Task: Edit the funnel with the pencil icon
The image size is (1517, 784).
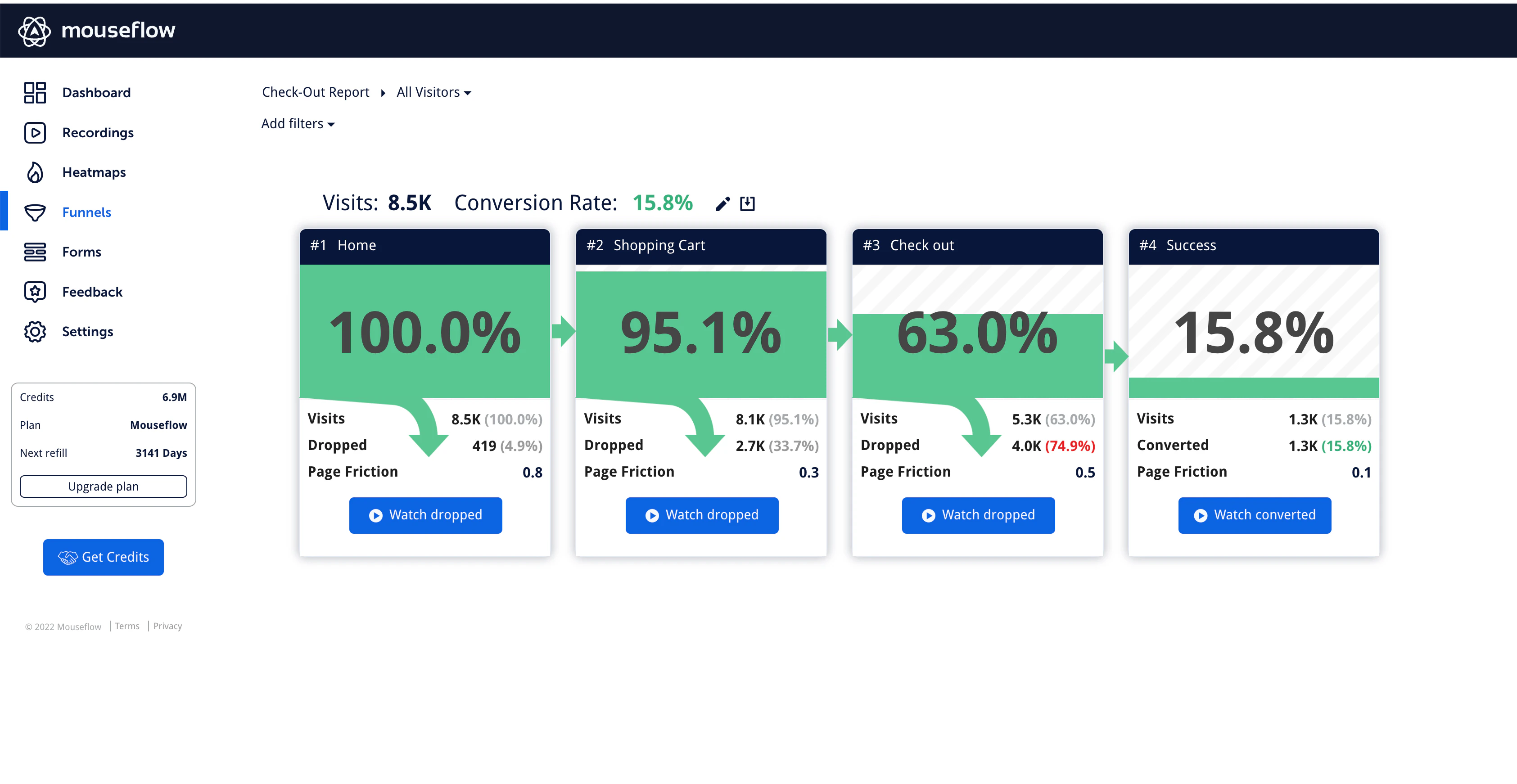Action: pyautogui.click(x=722, y=203)
